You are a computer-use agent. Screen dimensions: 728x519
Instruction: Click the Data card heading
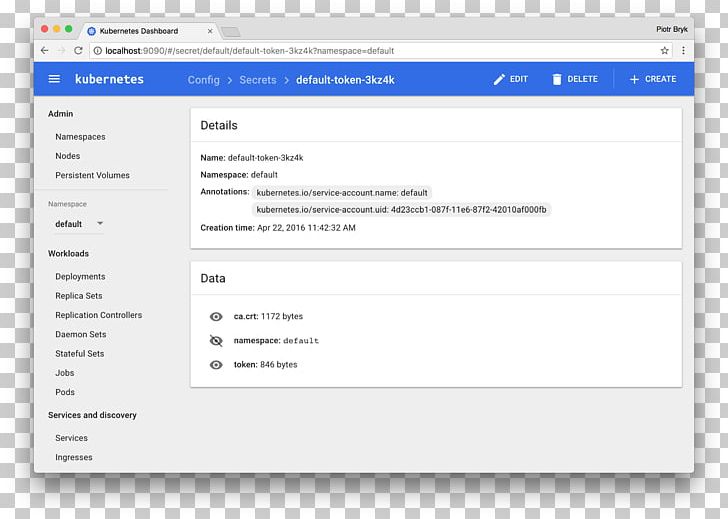213,279
